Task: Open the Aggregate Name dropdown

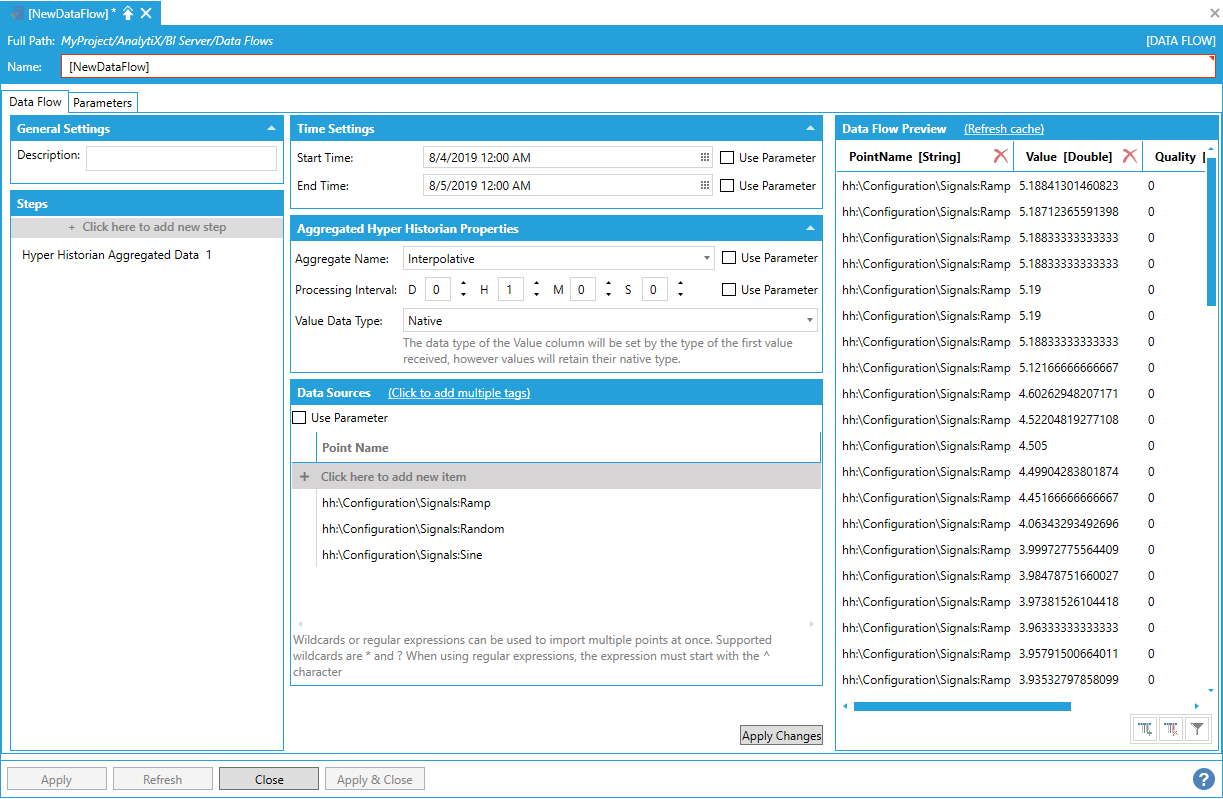Action: tap(708, 258)
